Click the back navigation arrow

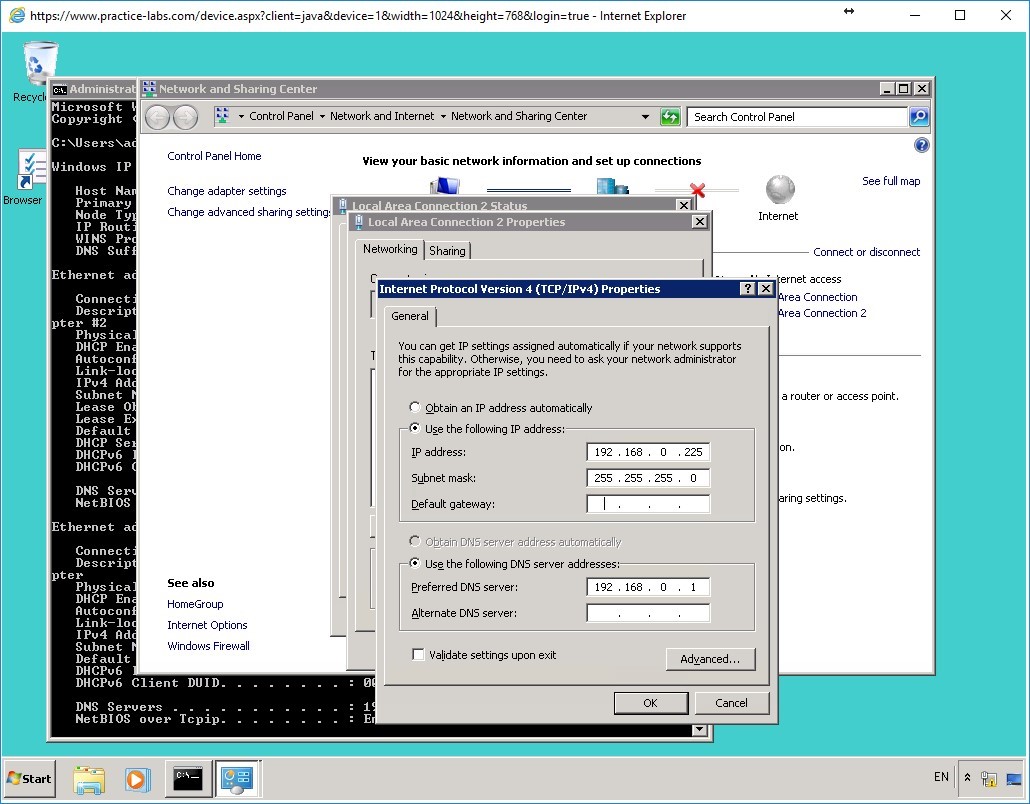[x=157, y=116]
